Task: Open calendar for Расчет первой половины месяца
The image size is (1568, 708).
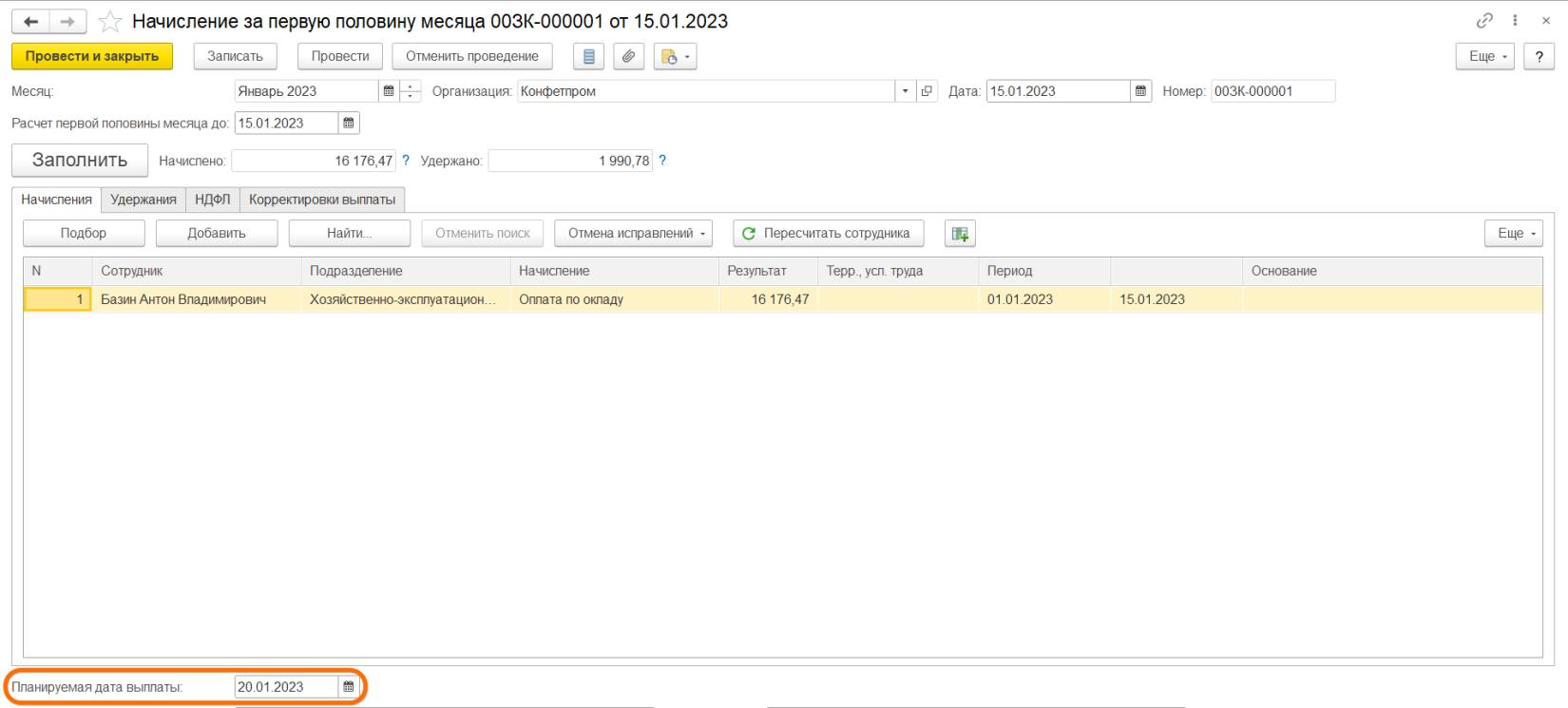Action: 349,124
